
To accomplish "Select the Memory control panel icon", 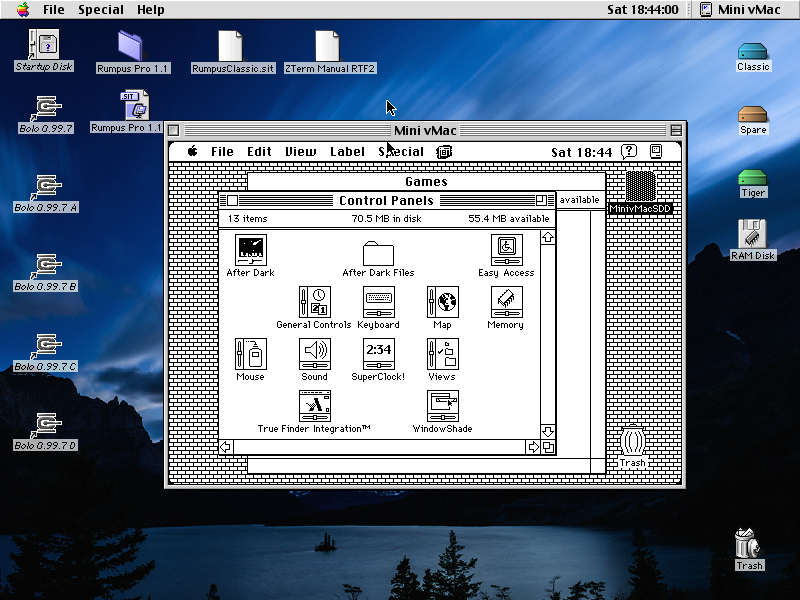I will tap(506, 302).
